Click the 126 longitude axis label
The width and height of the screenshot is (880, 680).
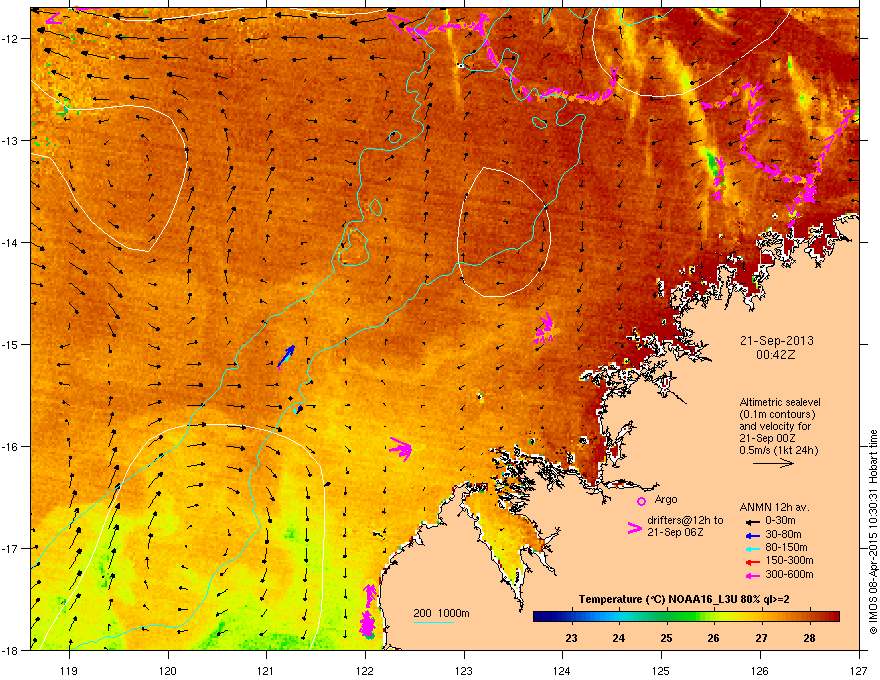[760, 670]
